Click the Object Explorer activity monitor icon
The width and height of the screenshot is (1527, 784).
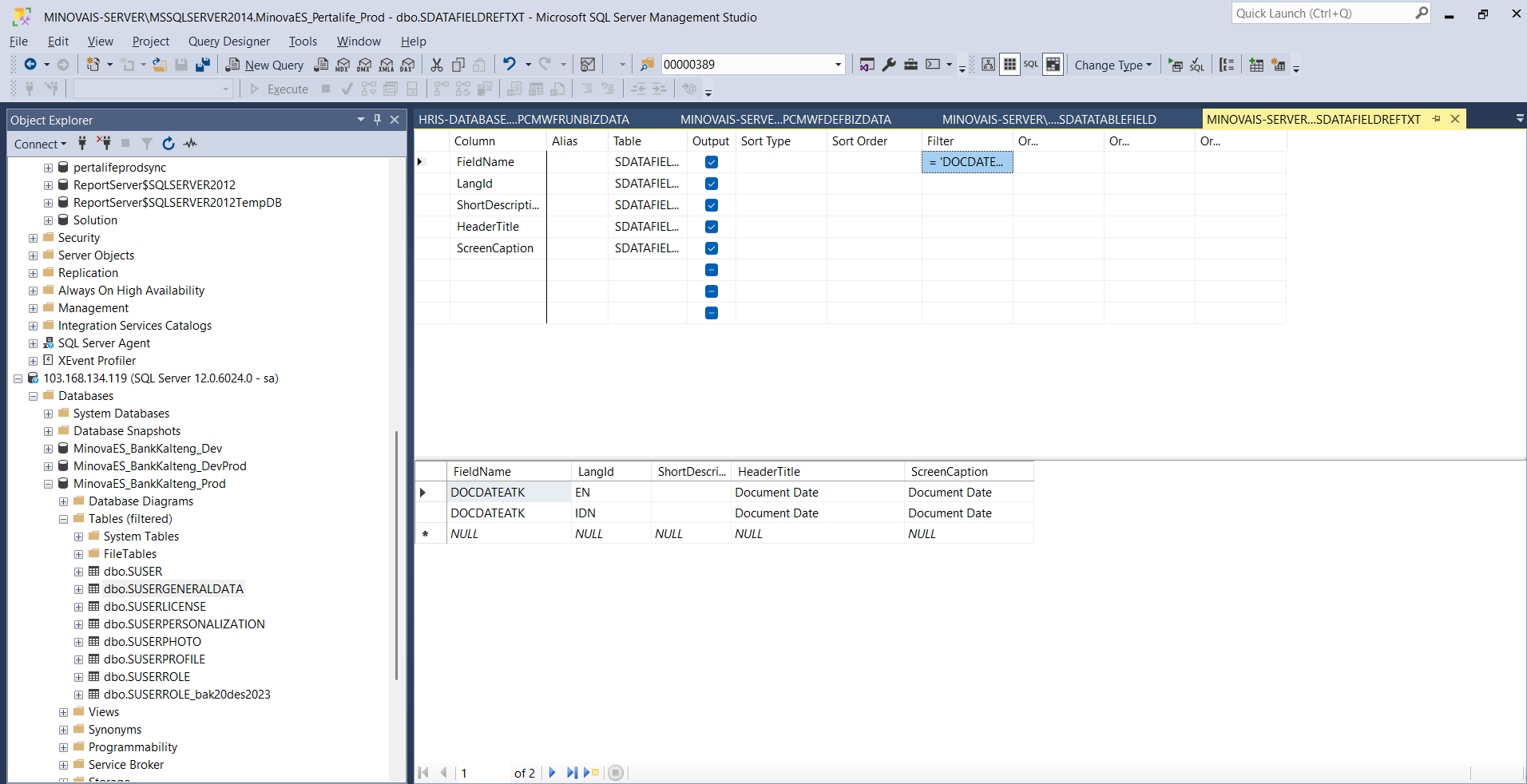[x=190, y=144]
